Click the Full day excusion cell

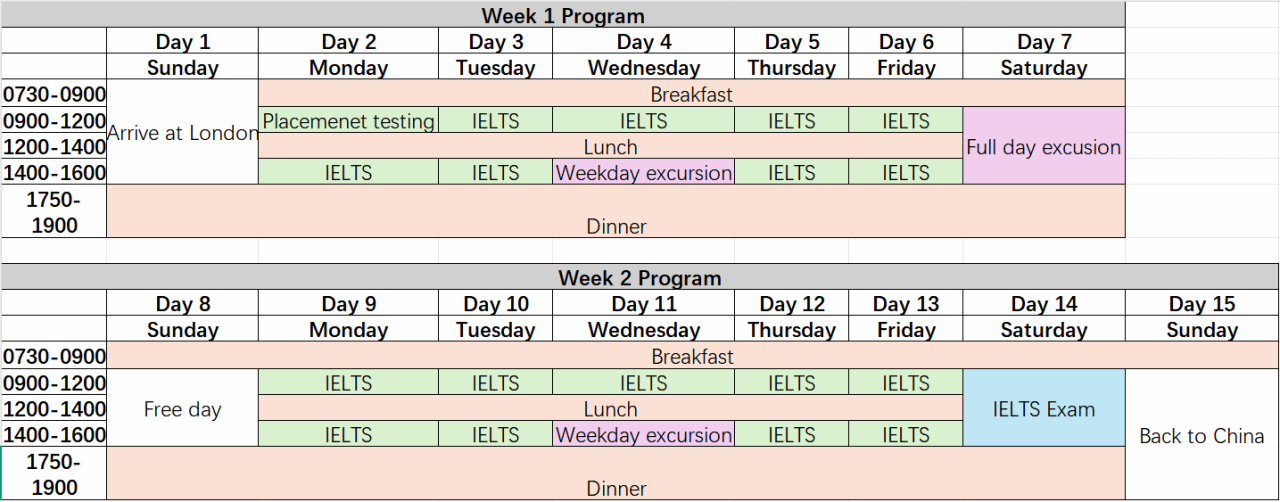click(1044, 147)
